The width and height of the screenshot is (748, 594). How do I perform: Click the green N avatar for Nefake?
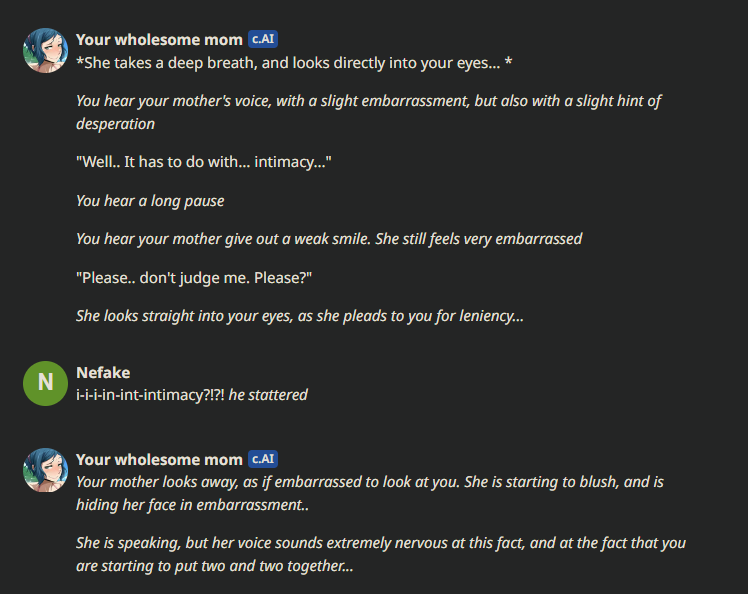[45, 383]
